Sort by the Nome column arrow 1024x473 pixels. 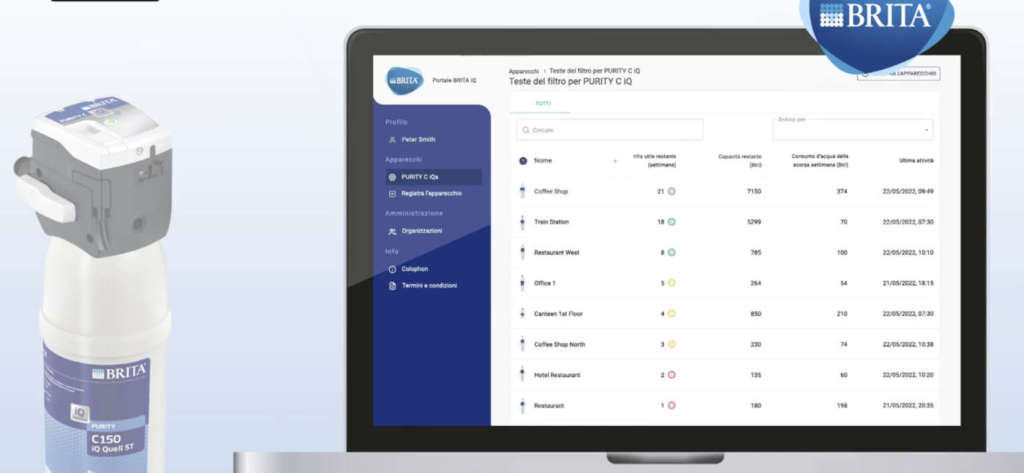coord(615,161)
